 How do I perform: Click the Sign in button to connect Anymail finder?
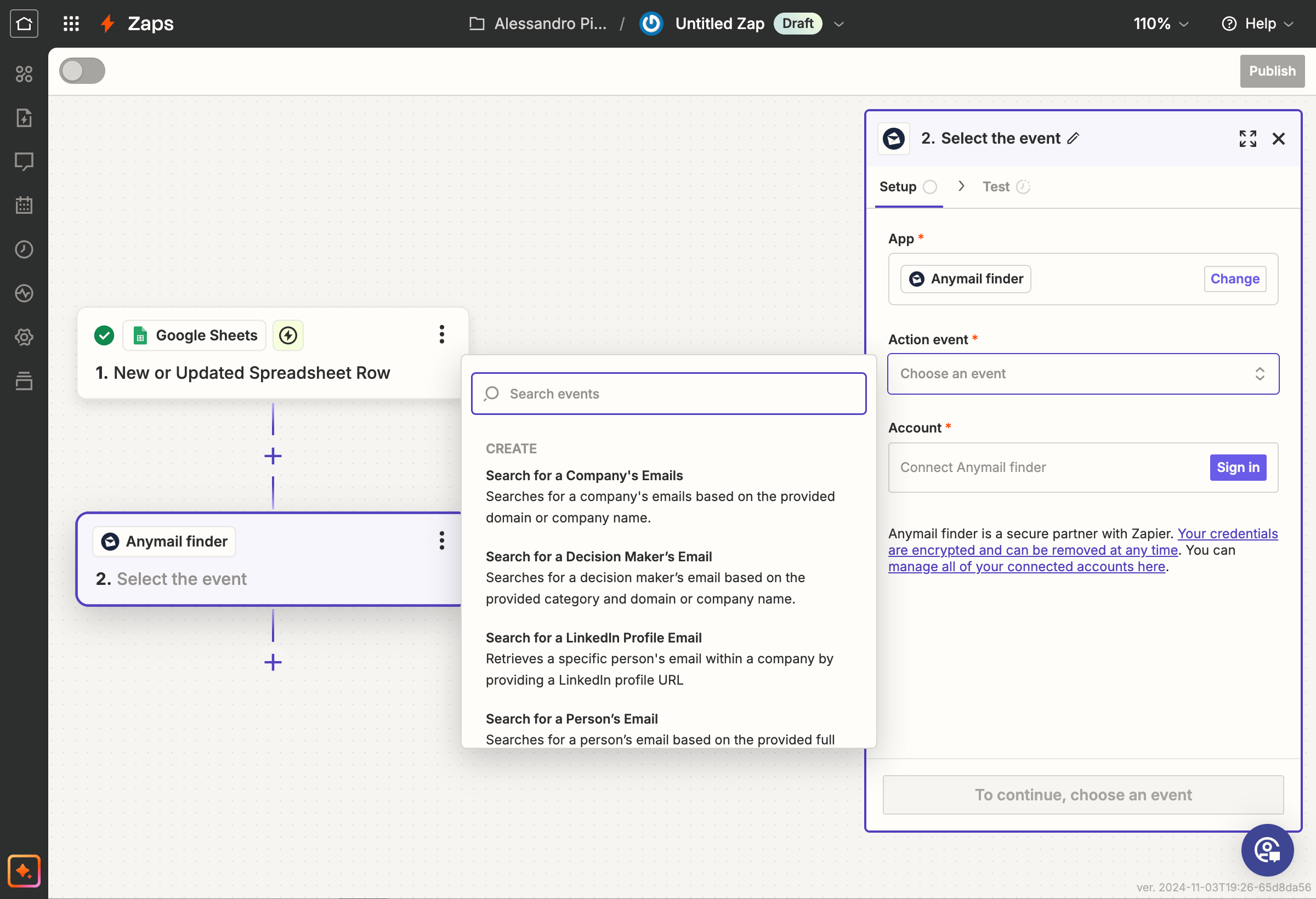click(x=1238, y=466)
